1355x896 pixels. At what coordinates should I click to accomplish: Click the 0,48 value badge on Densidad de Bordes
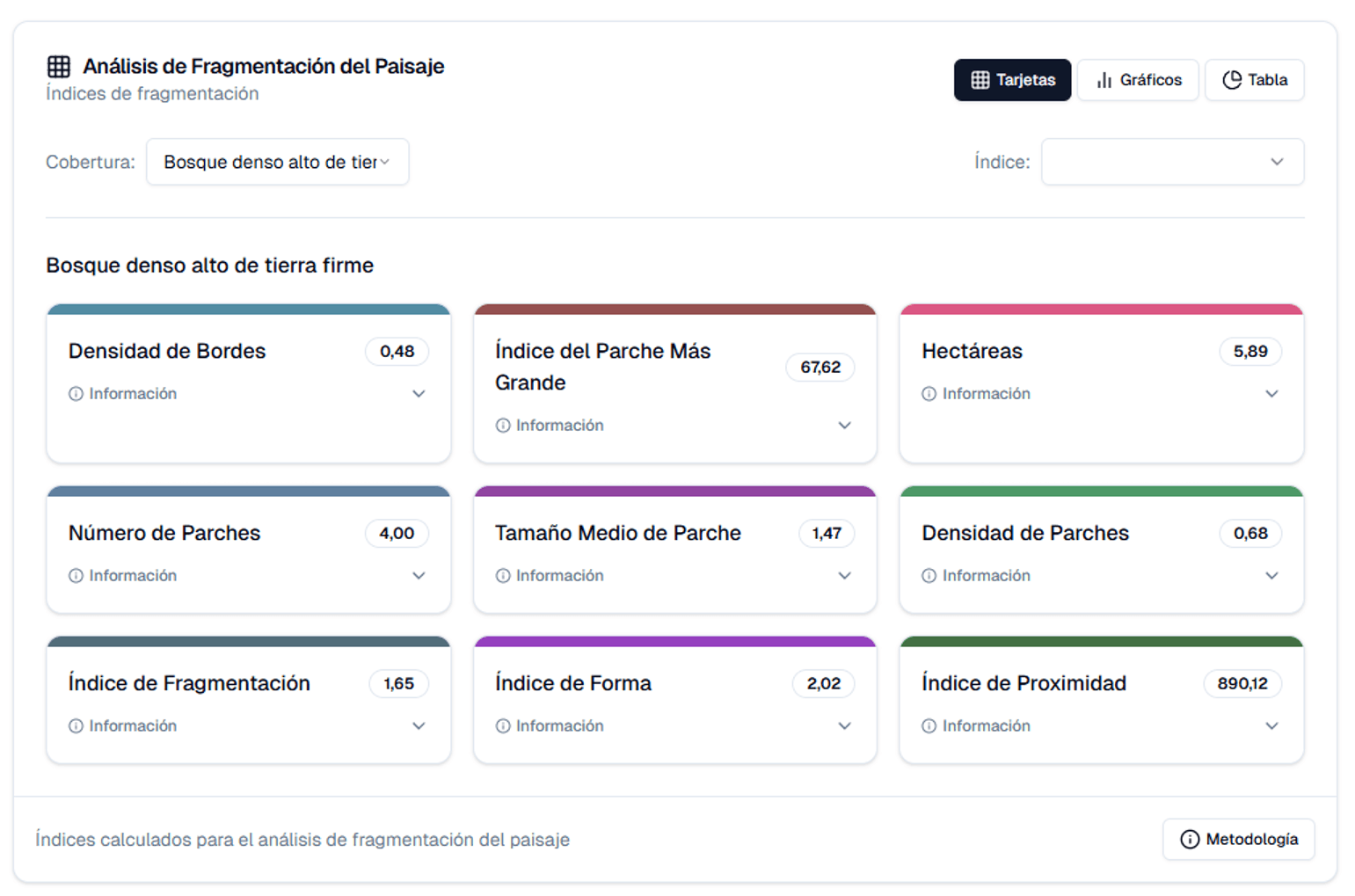397,352
